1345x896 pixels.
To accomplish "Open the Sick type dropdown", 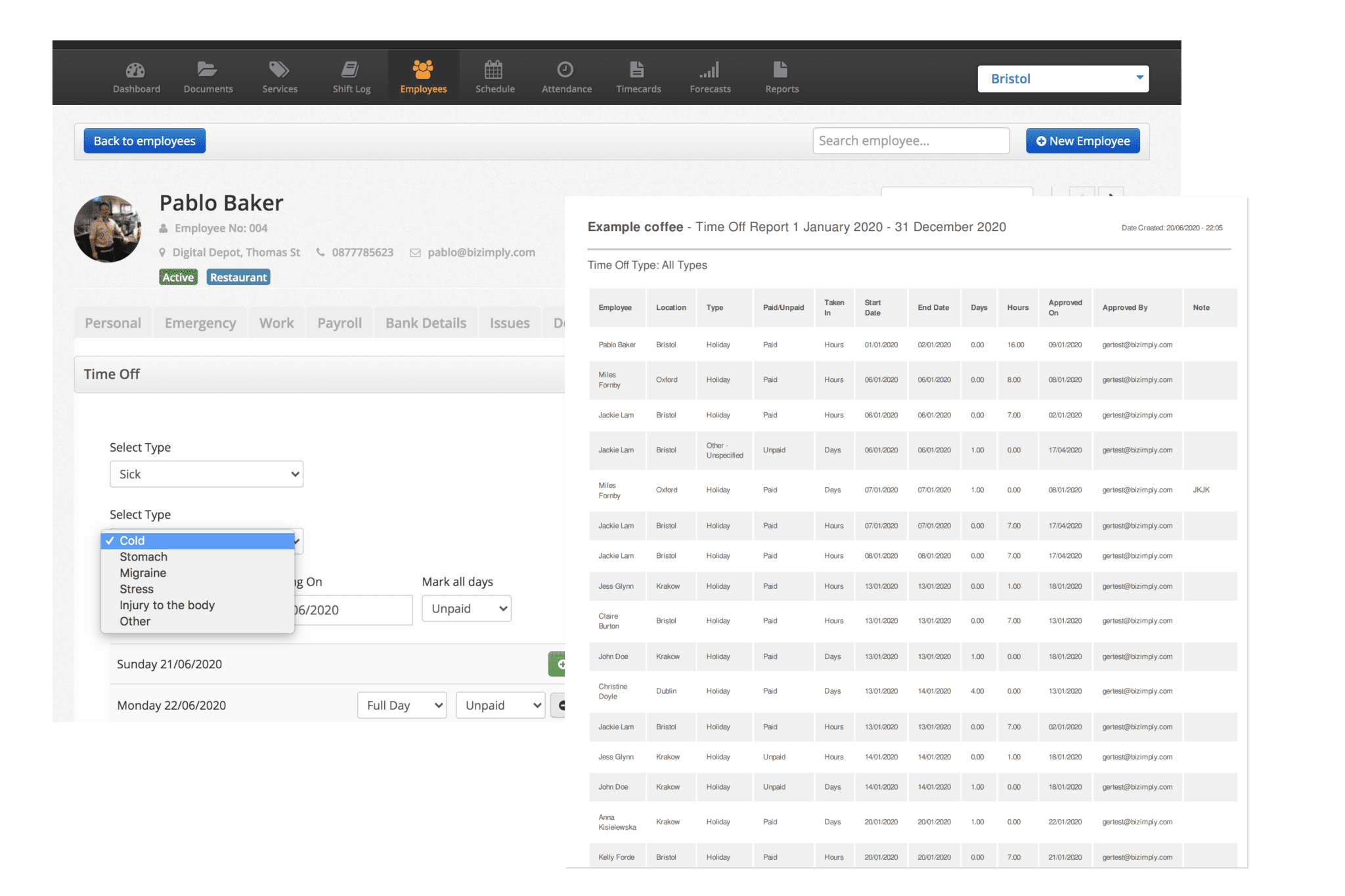I will tap(206, 473).
